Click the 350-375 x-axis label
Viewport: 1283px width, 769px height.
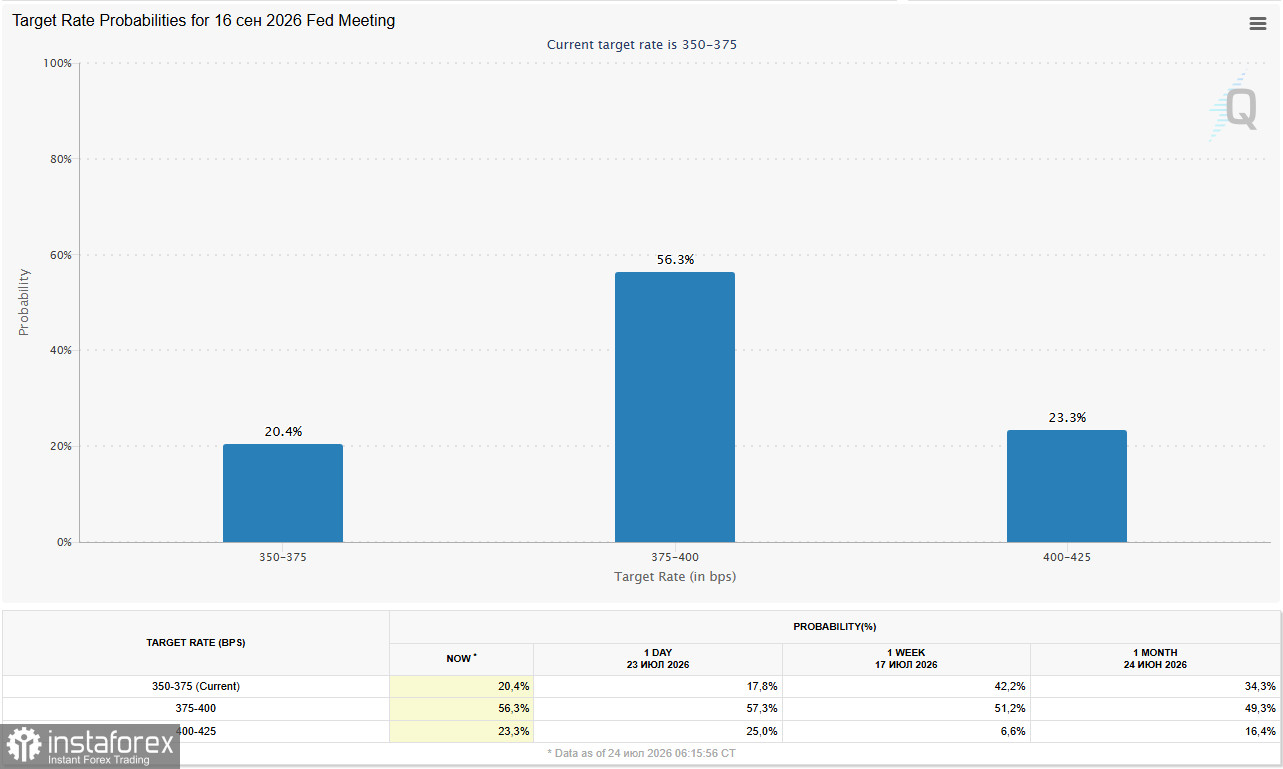click(x=283, y=557)
